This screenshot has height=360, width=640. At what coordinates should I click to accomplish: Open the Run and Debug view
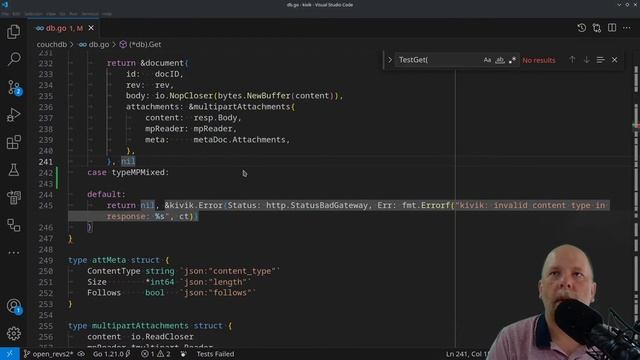(x=13, y=115)
